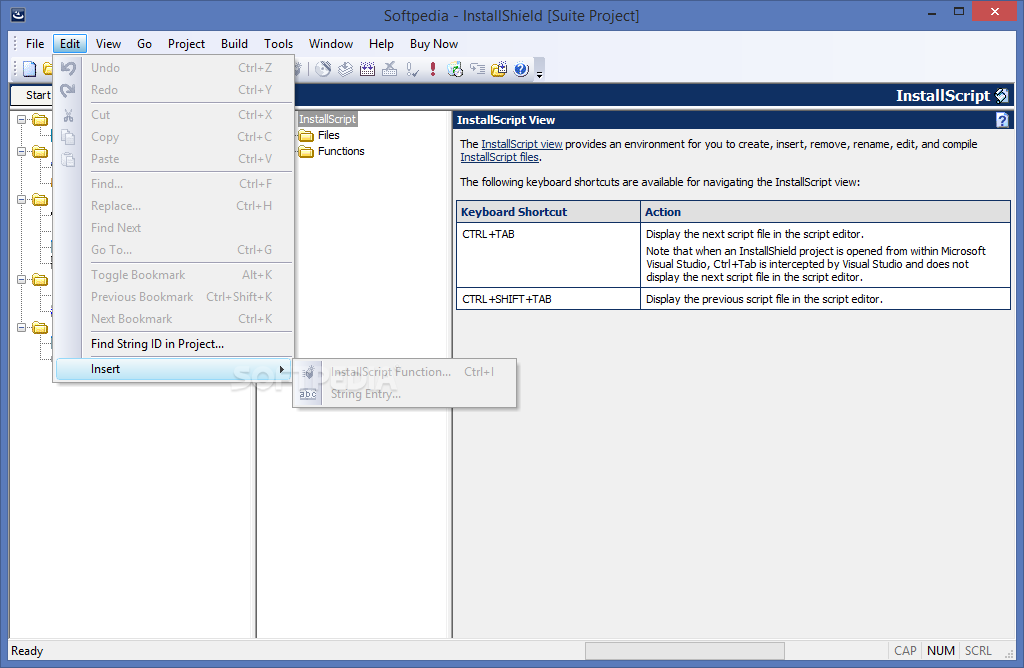The height and width of the screenshot is (668, 1024).
Task: Open the InstallScript files hyperlink
Action: click(500, 157)
